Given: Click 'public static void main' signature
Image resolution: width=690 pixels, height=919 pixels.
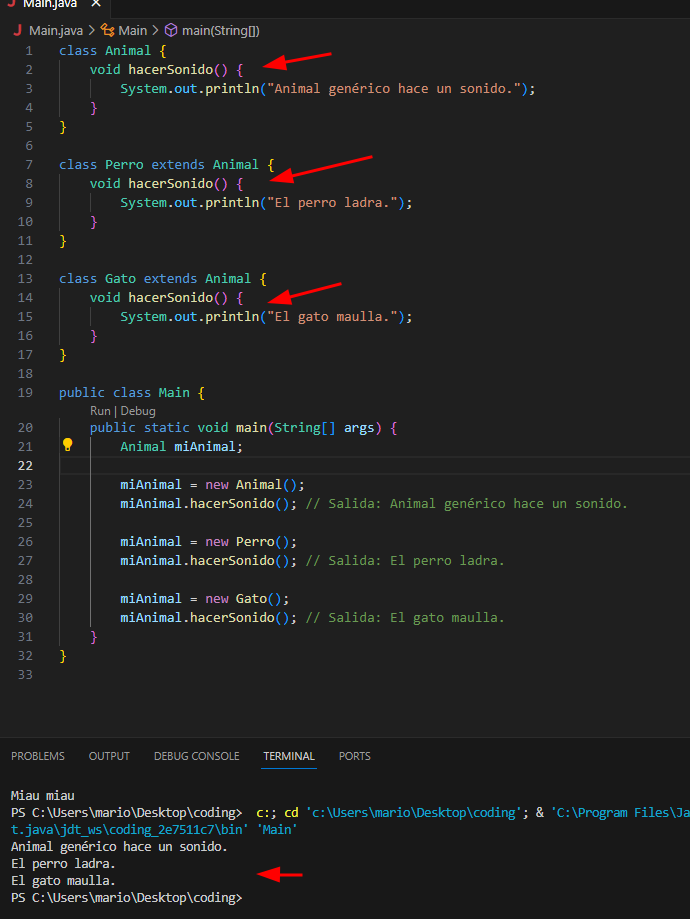Looking at the screenshot, I should coord(179,428).
